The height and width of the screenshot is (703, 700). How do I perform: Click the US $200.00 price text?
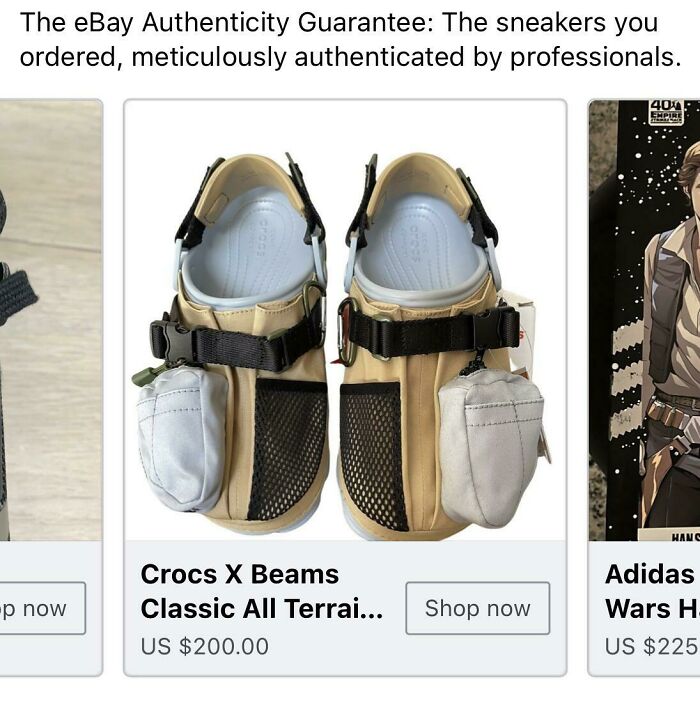(204, 646)
